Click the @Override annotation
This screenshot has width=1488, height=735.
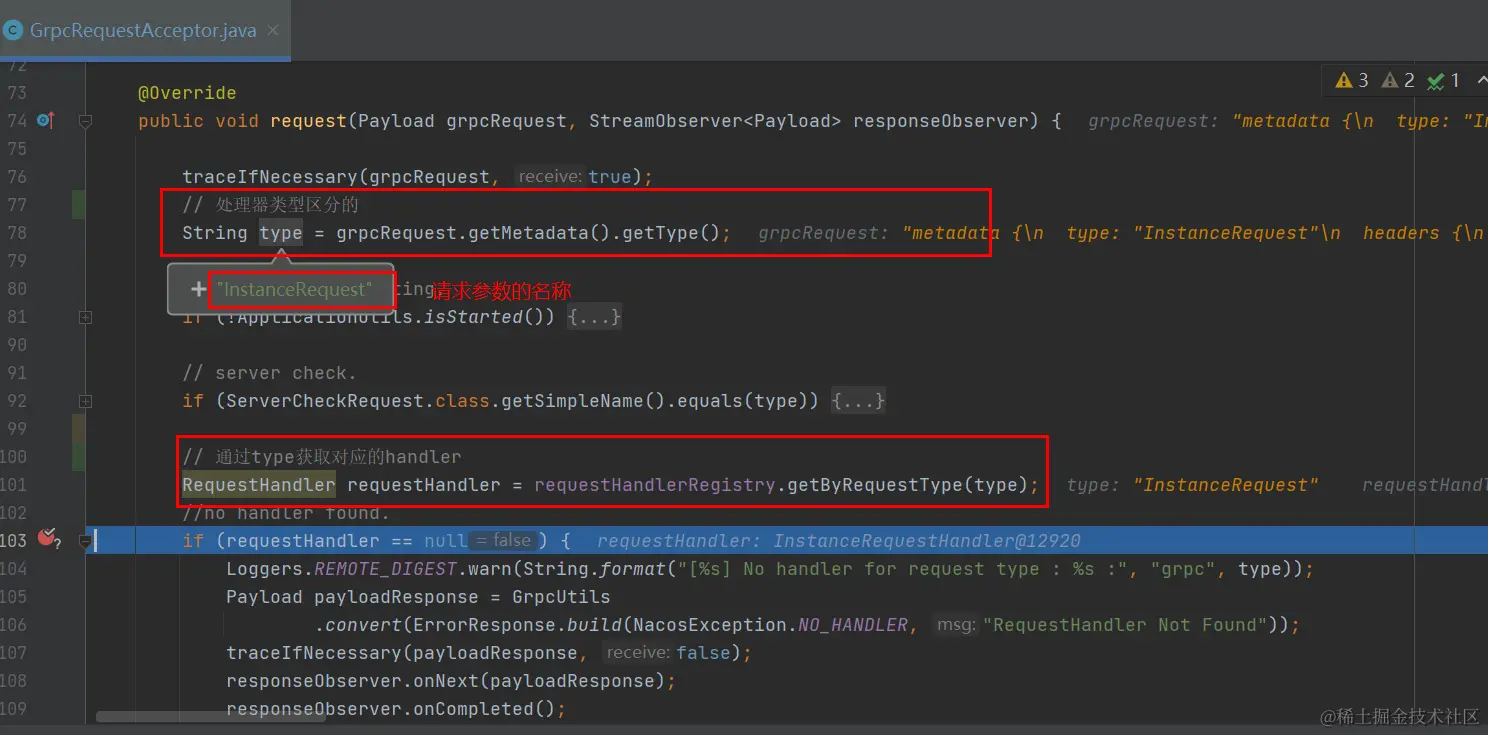click(187, 93)
